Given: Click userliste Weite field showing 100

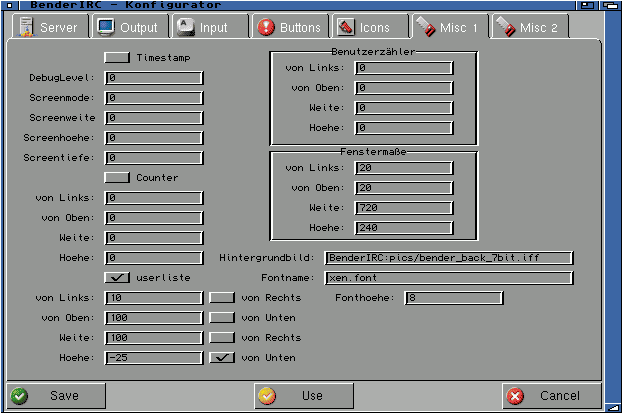Looking at the screenshot, I should [154, 338].
